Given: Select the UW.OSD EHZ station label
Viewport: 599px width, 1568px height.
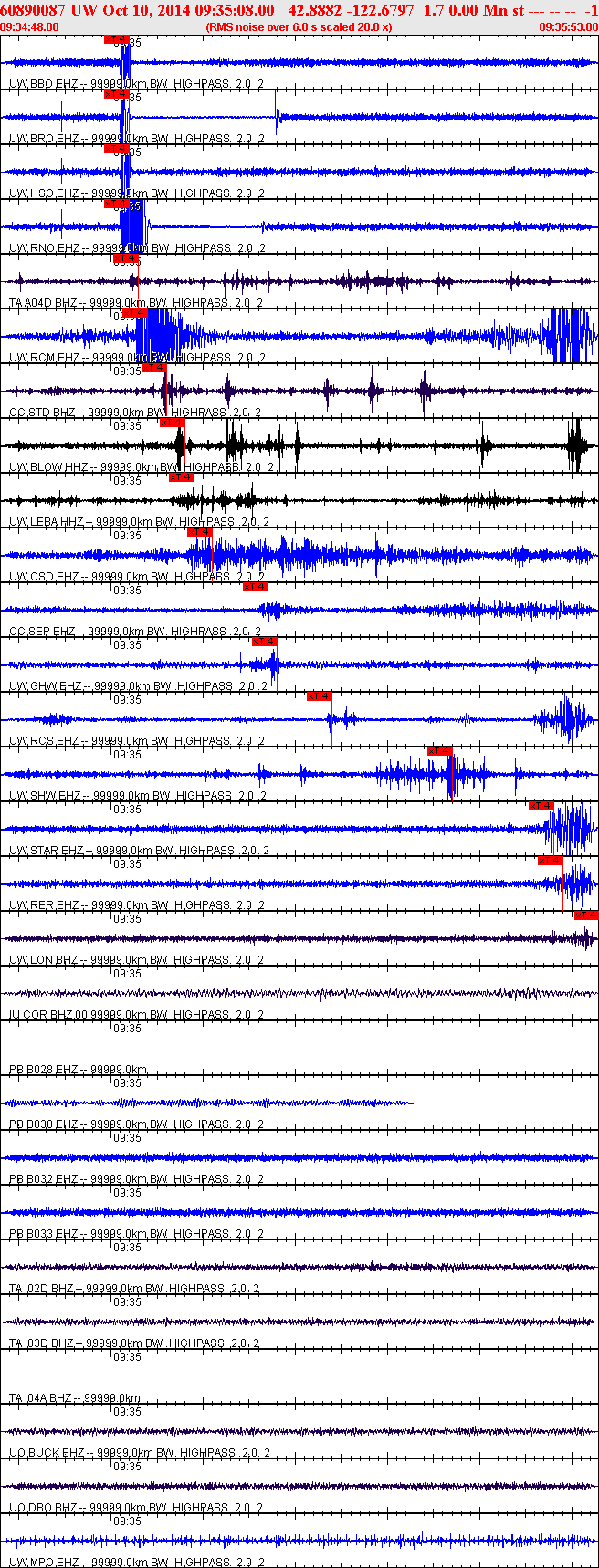Looking at the screenshot, I should coord(137,577).
